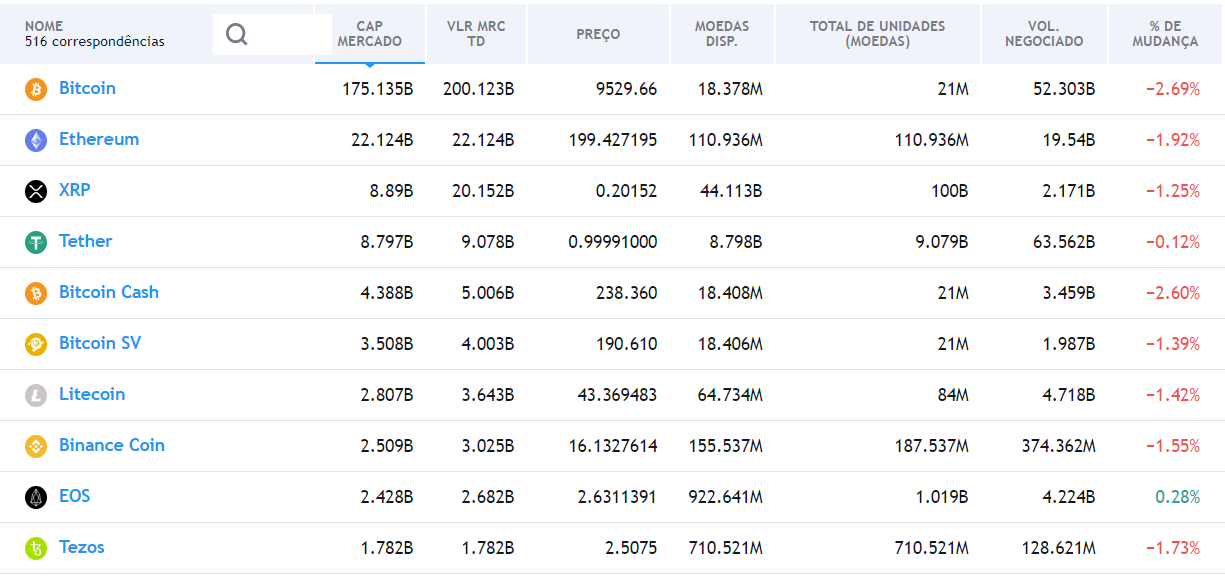
Task: Sort the table by CAP MERCADO column
Action: 370,33
